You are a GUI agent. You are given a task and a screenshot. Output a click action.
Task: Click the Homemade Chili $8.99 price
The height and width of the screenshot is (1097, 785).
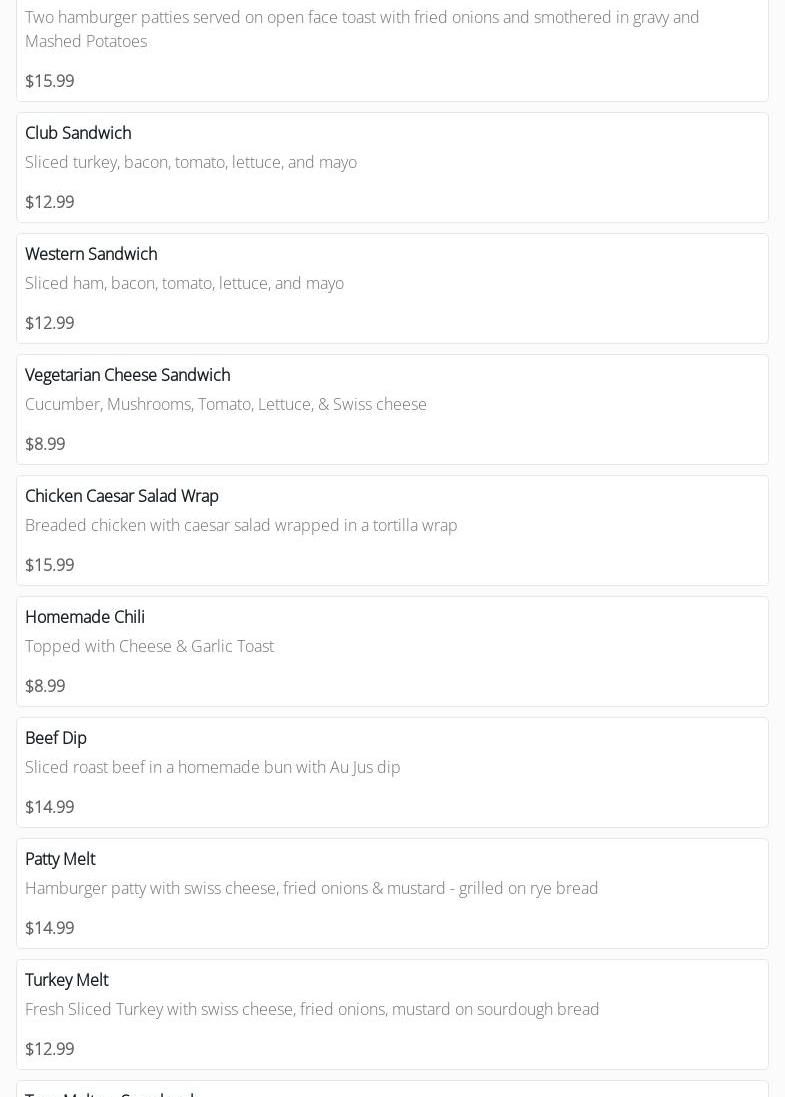[45, 686]
